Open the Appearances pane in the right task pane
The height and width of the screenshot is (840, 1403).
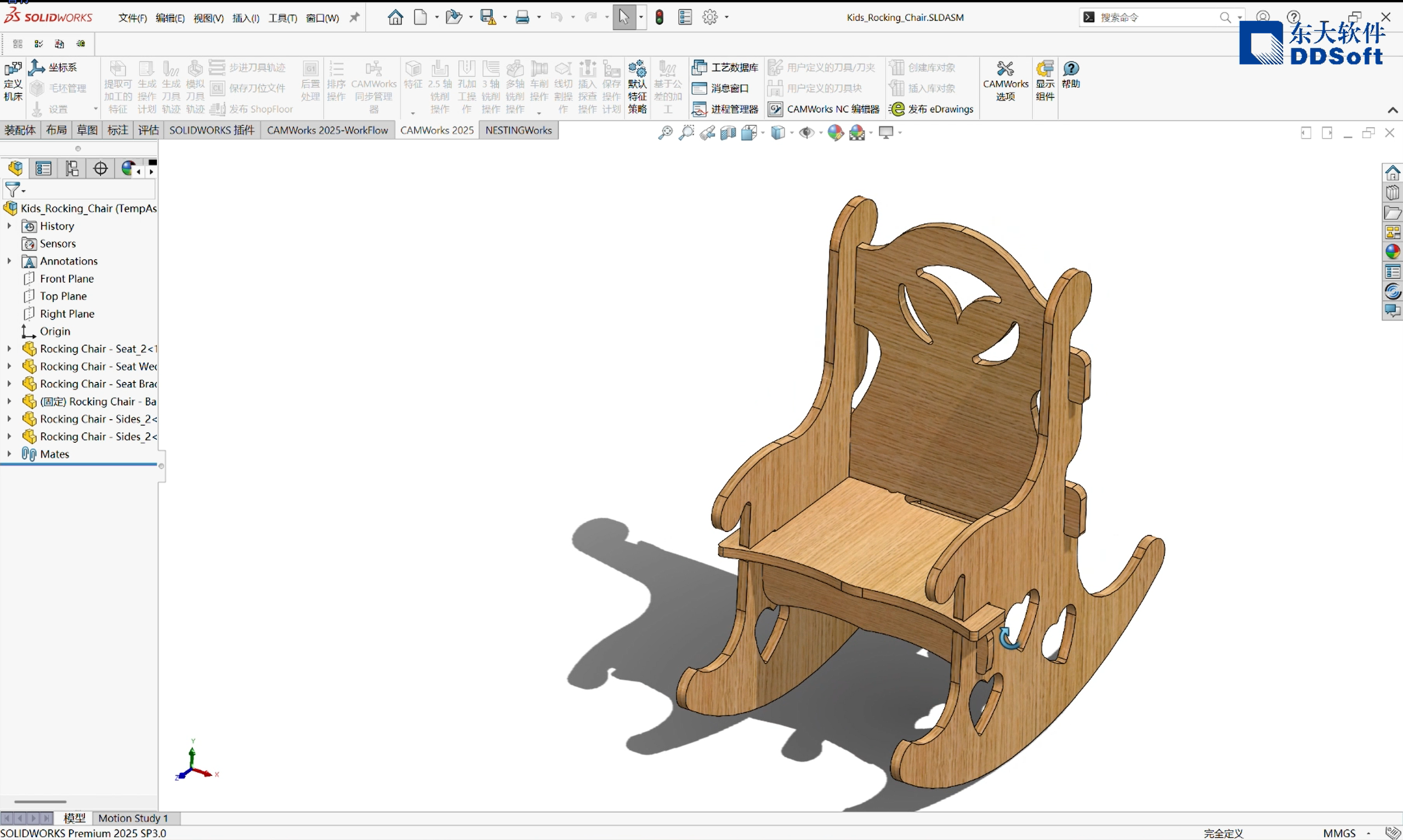1392,252
